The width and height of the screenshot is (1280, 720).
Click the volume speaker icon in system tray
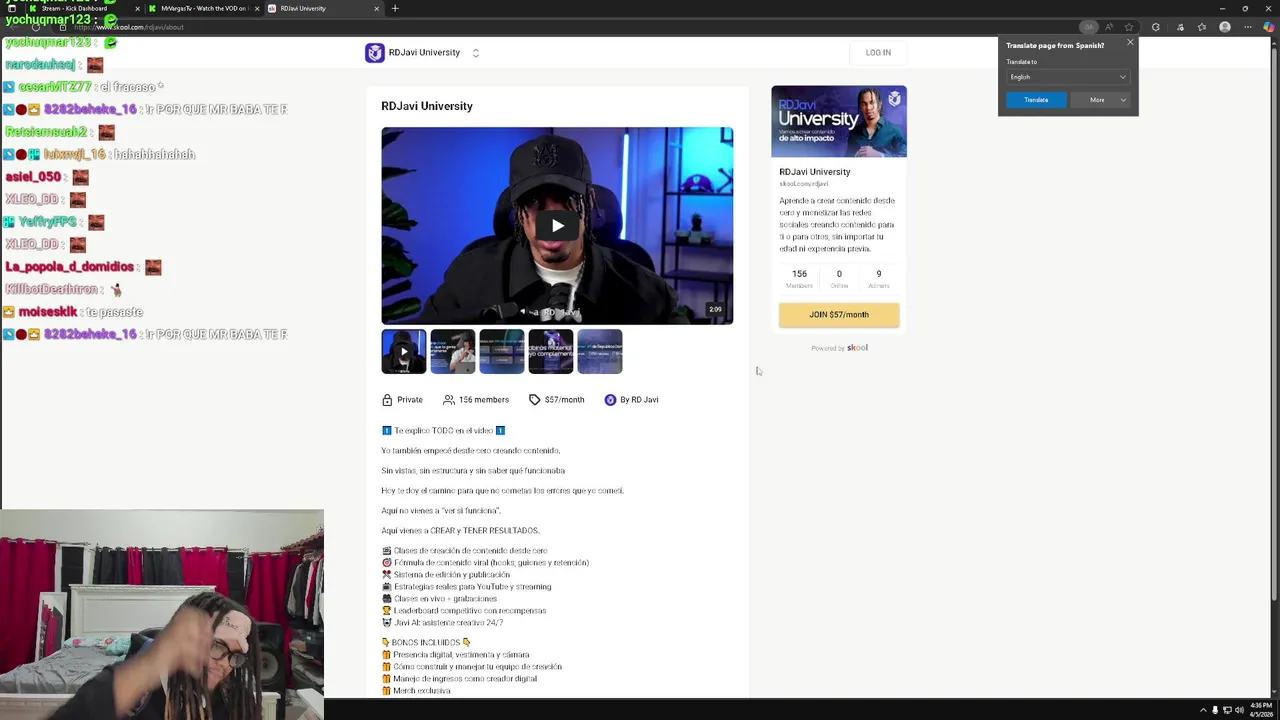coord(1240,710)
